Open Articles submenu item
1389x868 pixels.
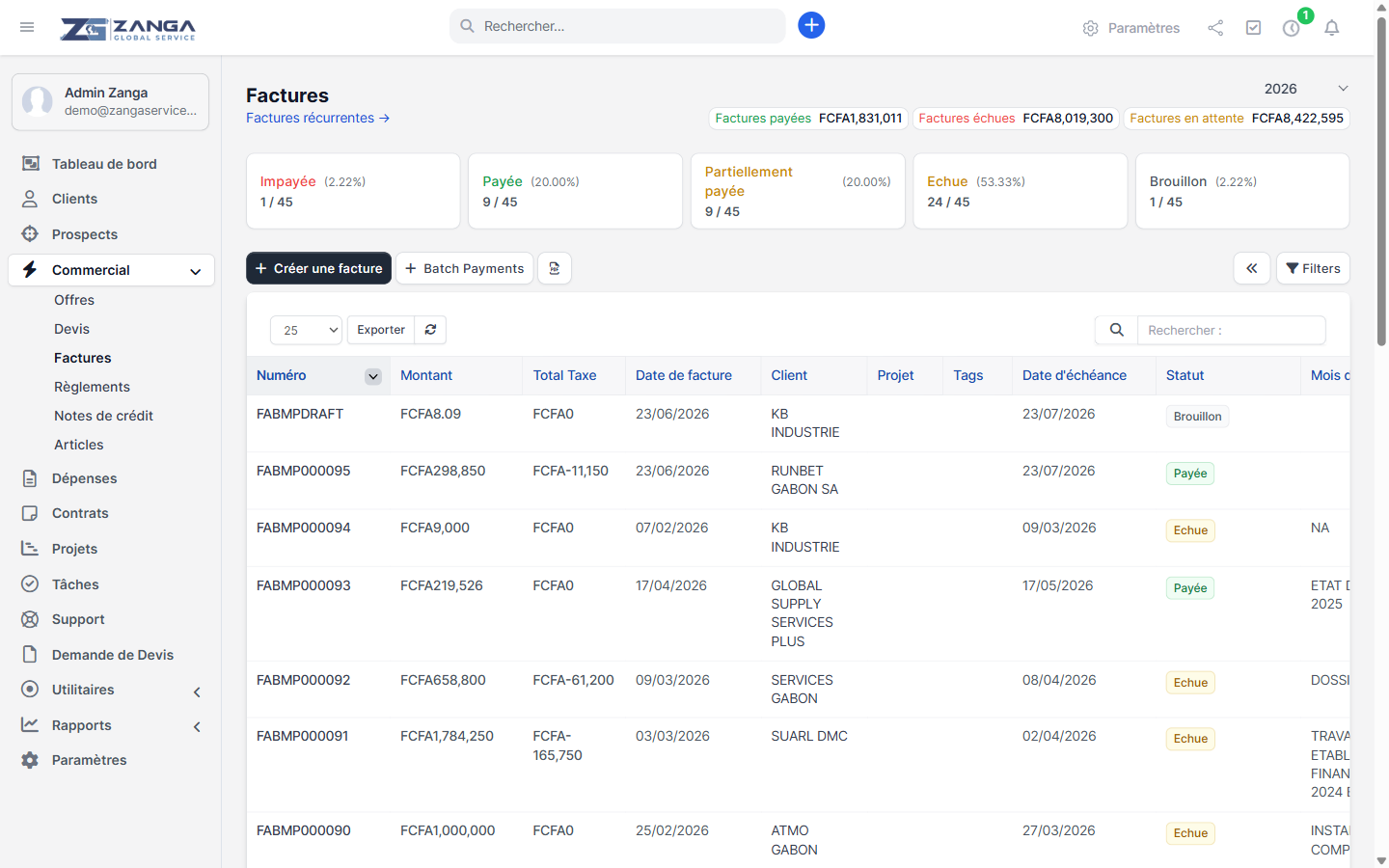tap(79, 445)
